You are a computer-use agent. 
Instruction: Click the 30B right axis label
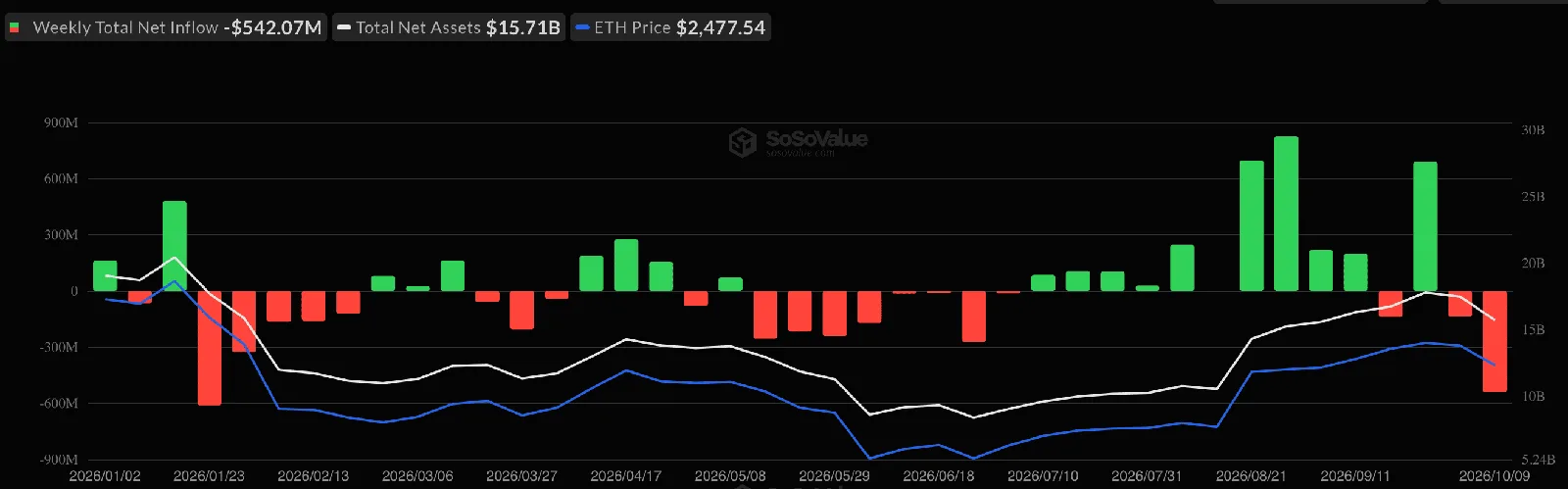click(x=1533, y=129)
